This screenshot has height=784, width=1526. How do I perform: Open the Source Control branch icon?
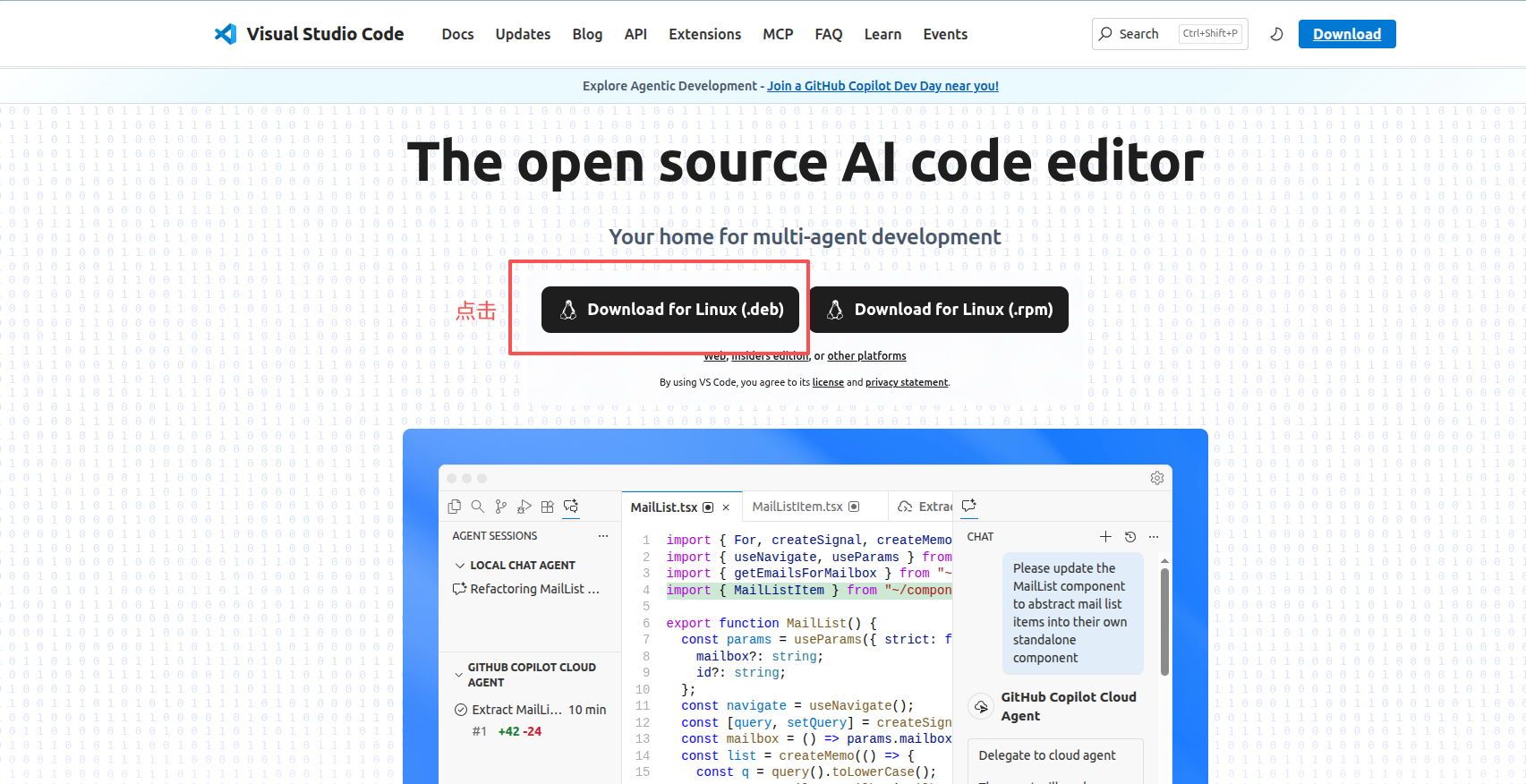point(501,507)
